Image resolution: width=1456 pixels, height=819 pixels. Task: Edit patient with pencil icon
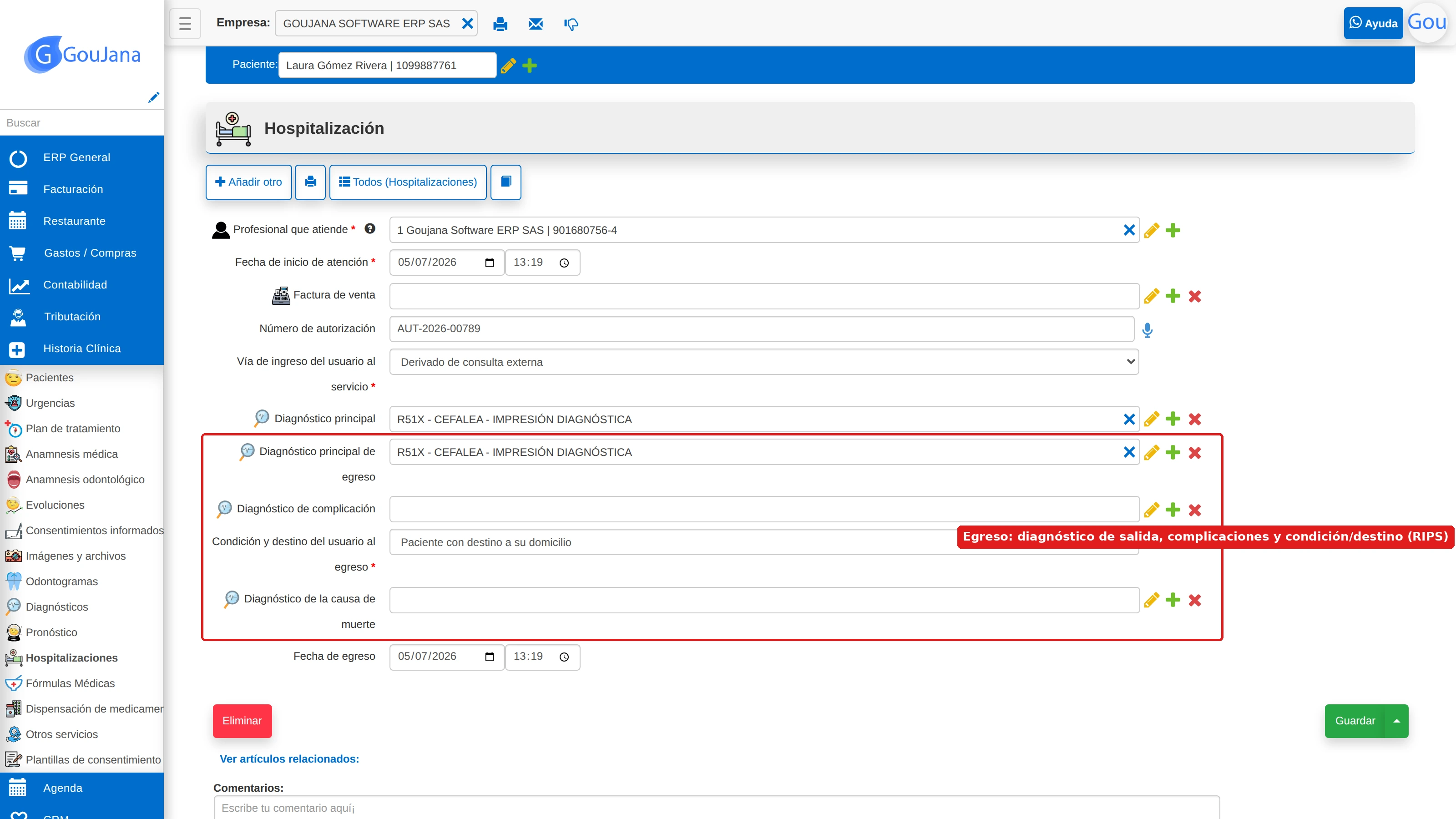click(x=508, y=66)
